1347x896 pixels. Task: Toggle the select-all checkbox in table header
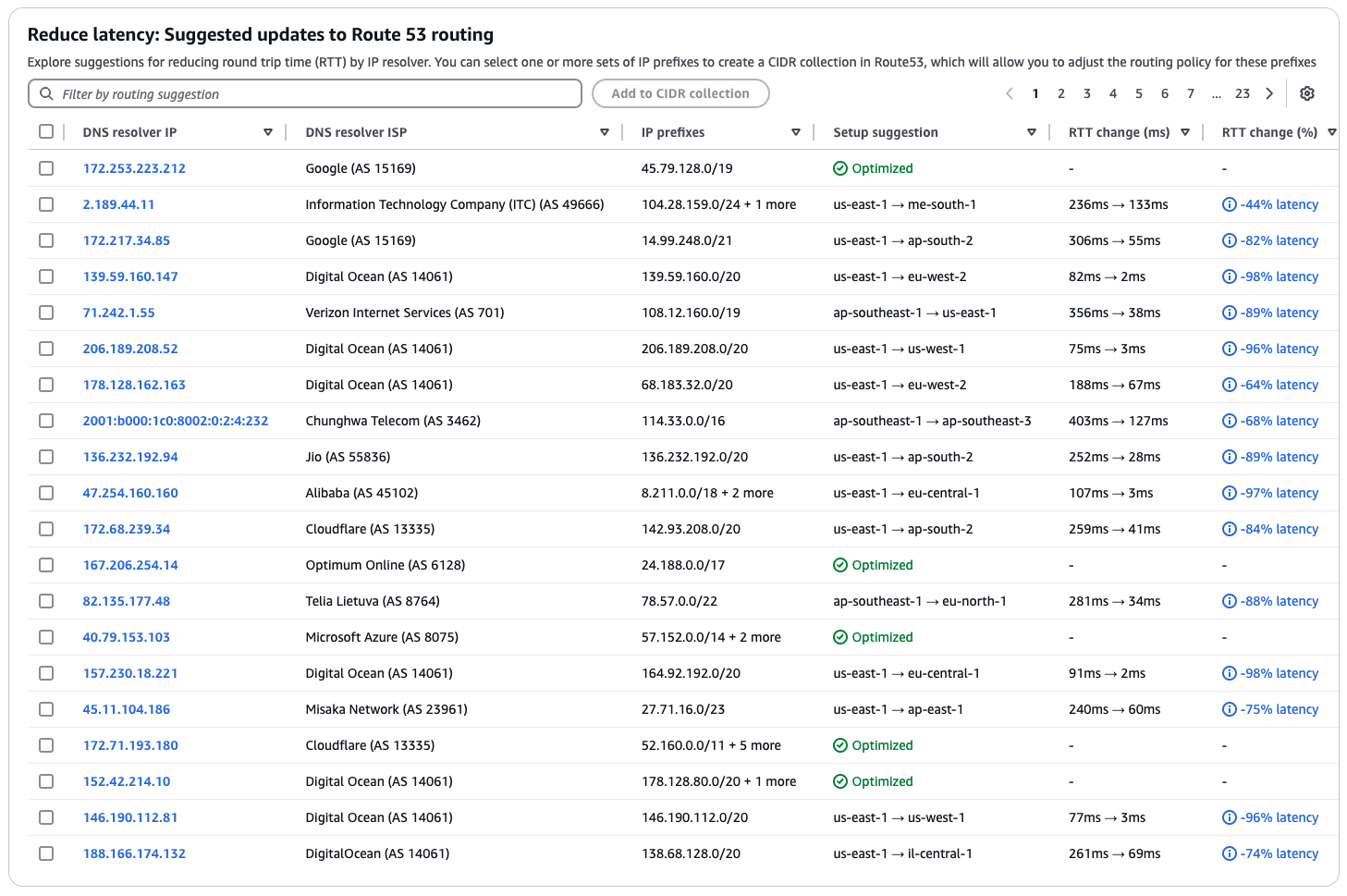[46, 131]
